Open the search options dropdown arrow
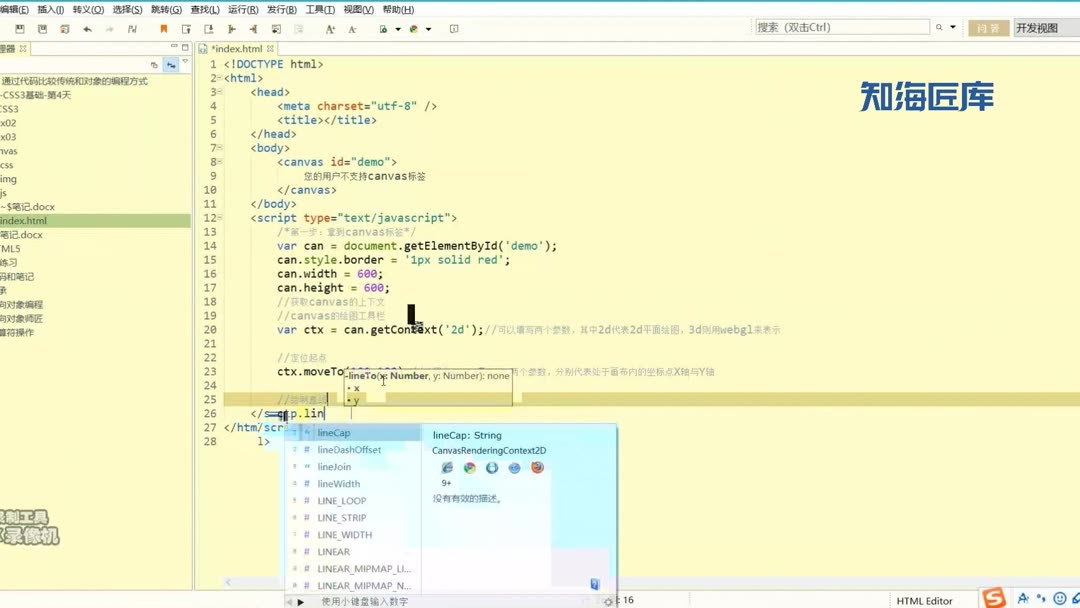1080x608 pixels. [x=953, y=27]
